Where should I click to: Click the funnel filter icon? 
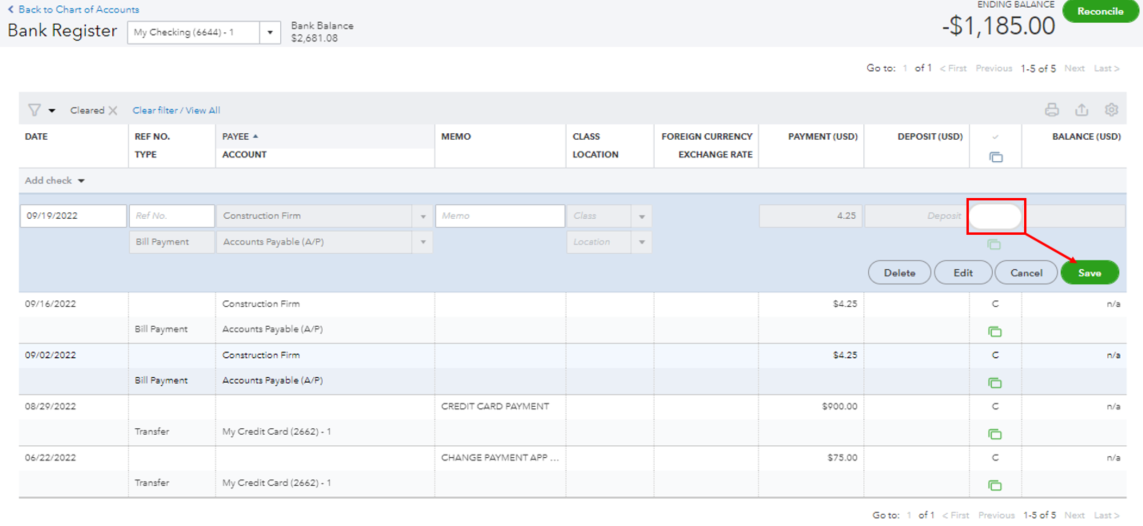tap(35, 110)
